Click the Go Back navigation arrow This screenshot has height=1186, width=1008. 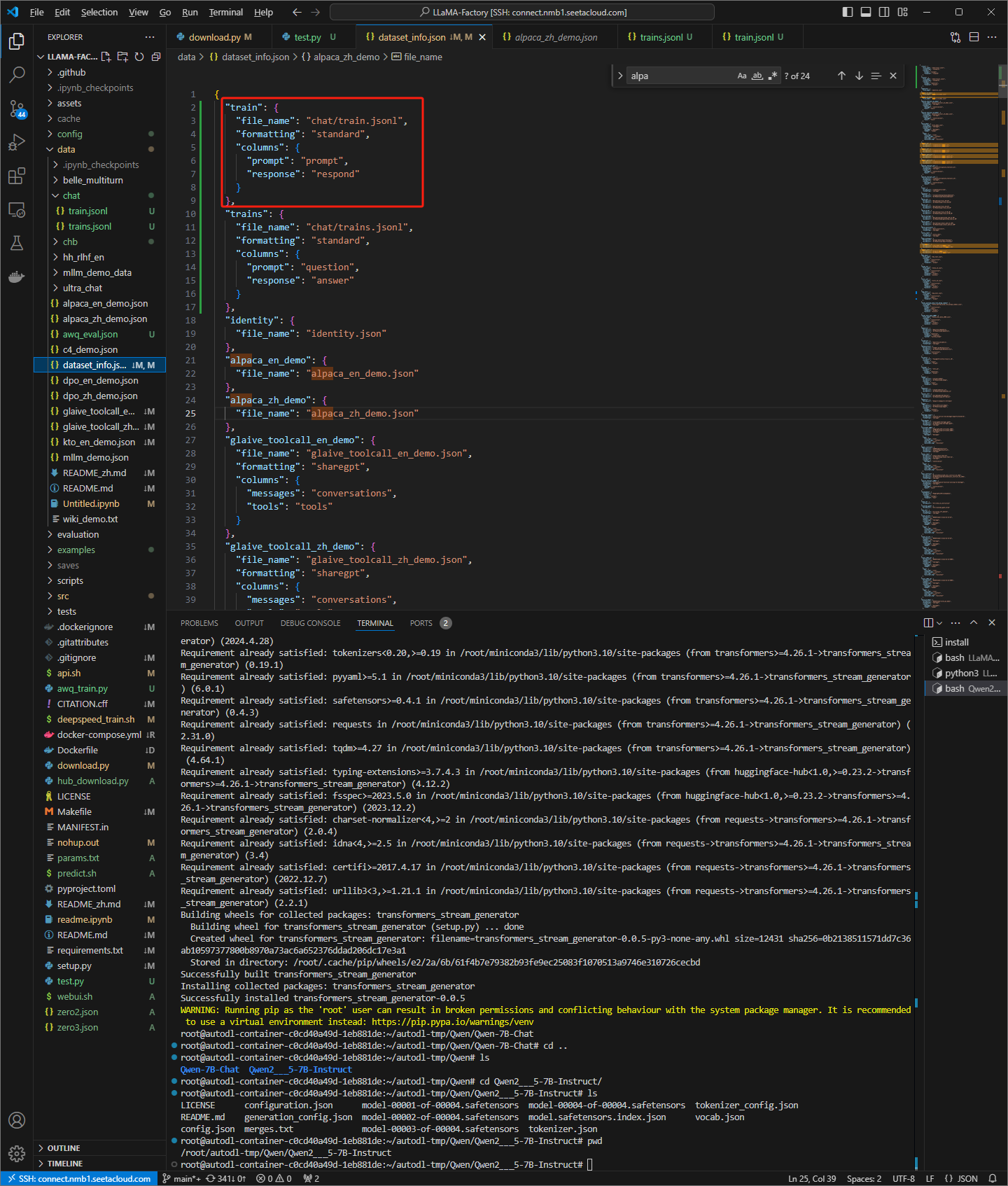coord(297,12)
